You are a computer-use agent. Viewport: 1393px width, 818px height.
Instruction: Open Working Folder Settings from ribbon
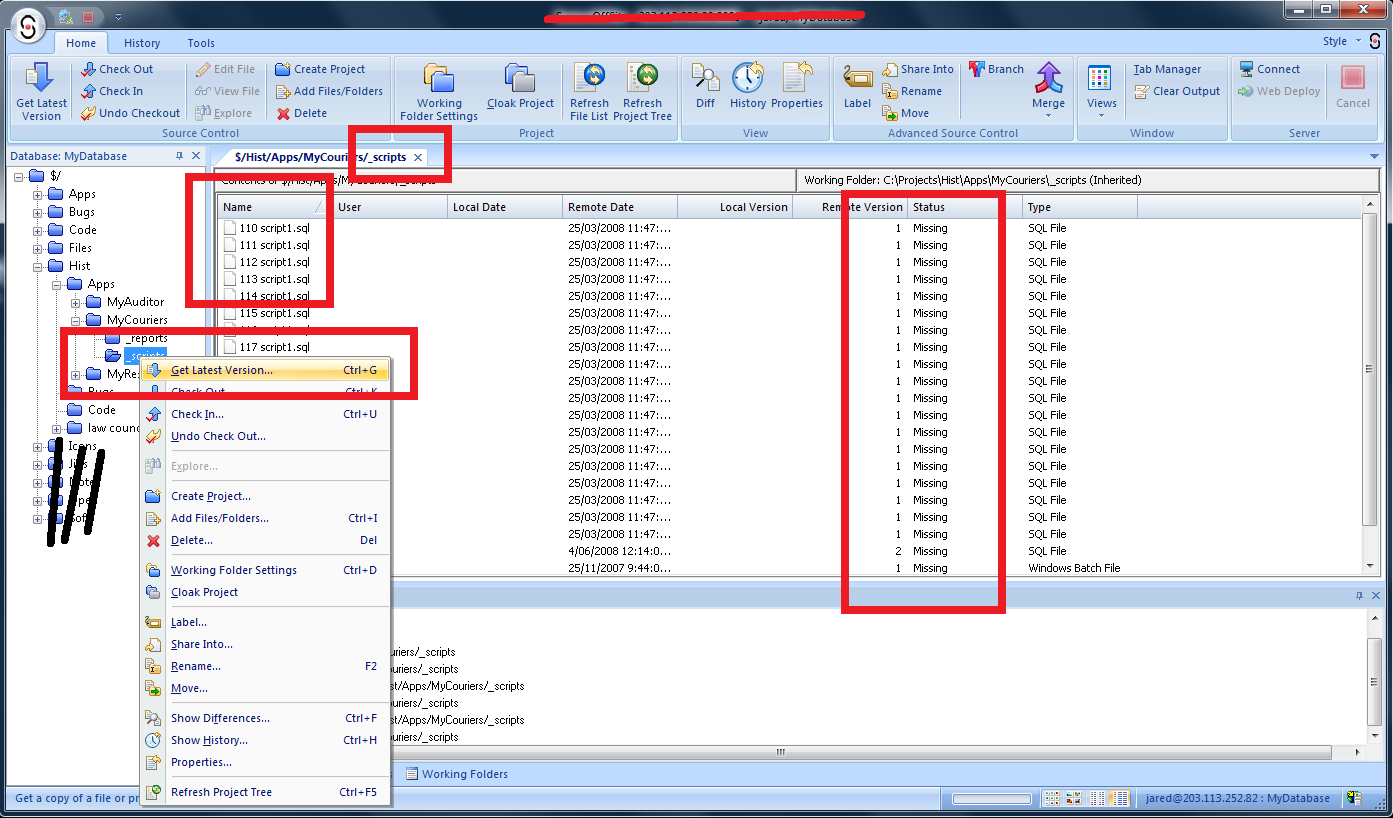439,91
